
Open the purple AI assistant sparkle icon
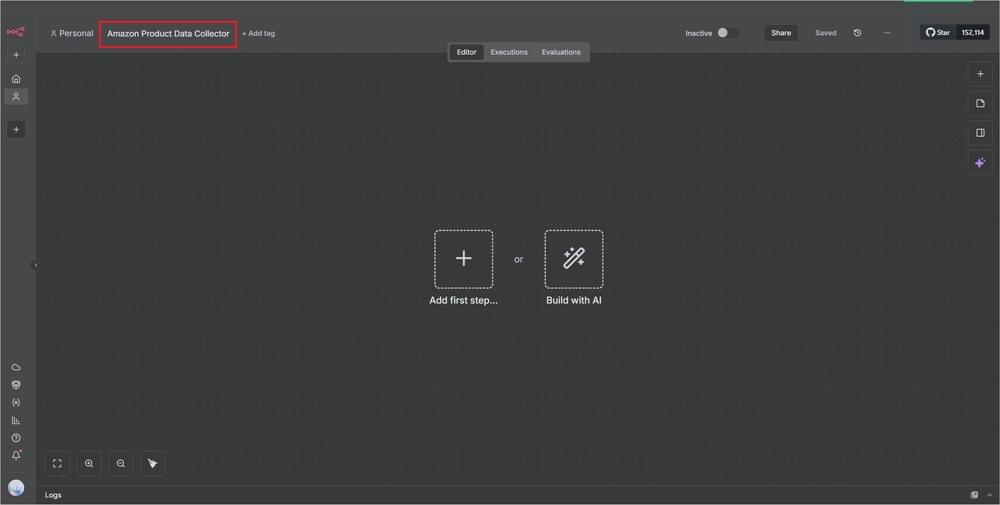click(980, 162)
